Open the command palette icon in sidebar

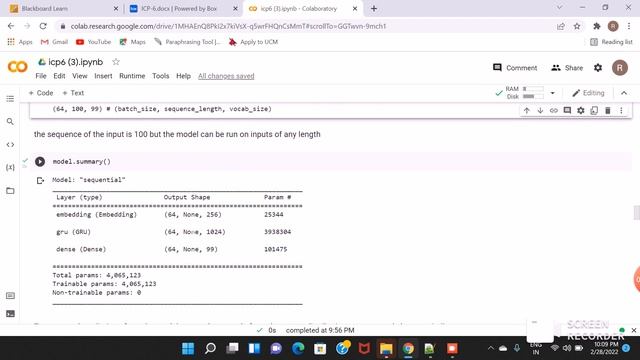point(10,296)
